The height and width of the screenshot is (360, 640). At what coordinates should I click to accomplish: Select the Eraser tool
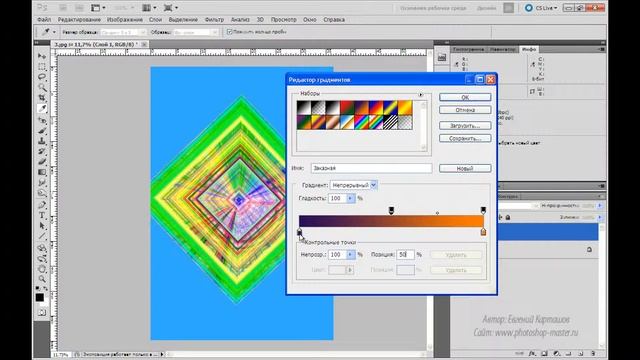click(42, 162)
